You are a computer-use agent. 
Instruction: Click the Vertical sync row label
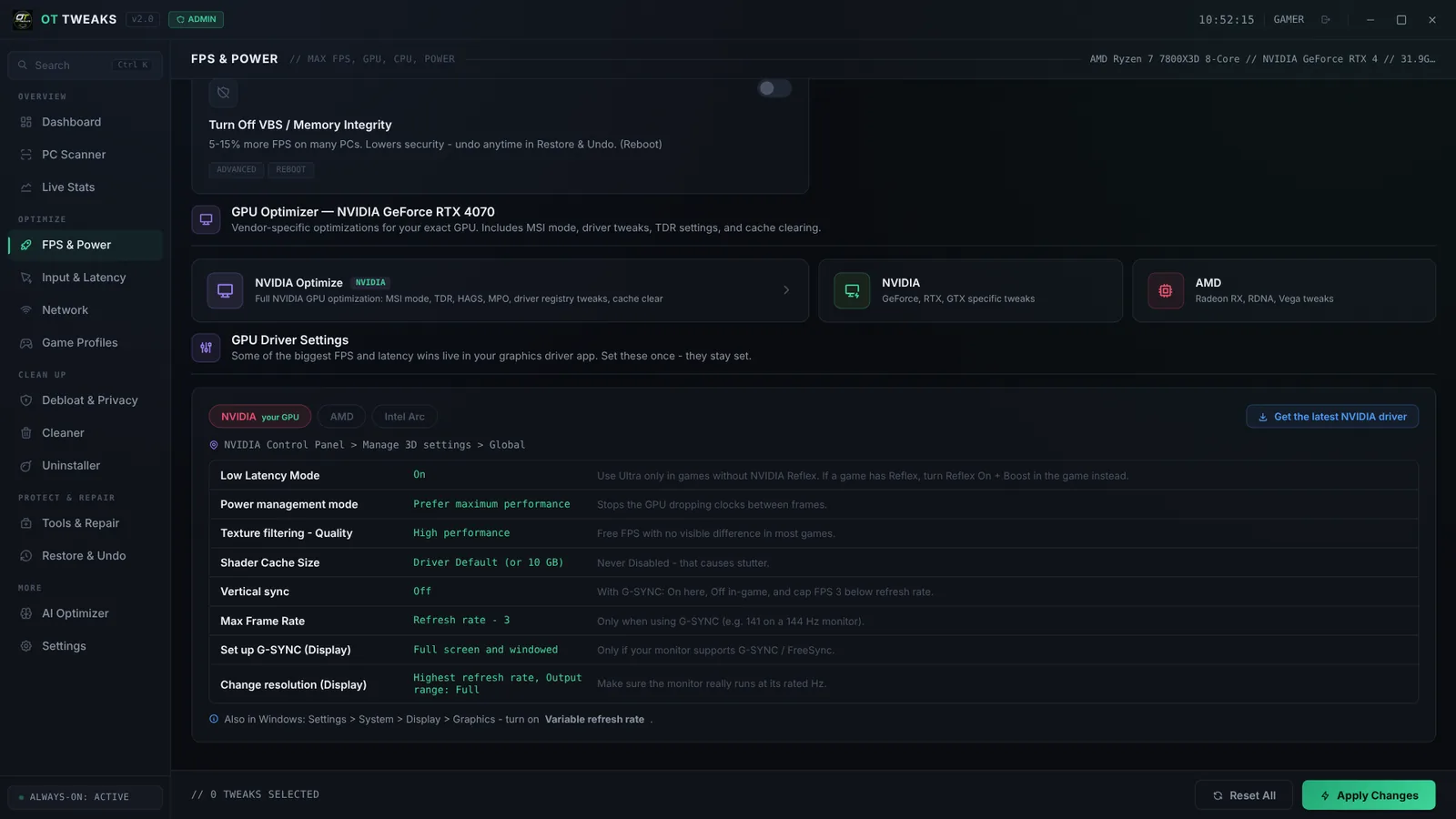[255, 591]
